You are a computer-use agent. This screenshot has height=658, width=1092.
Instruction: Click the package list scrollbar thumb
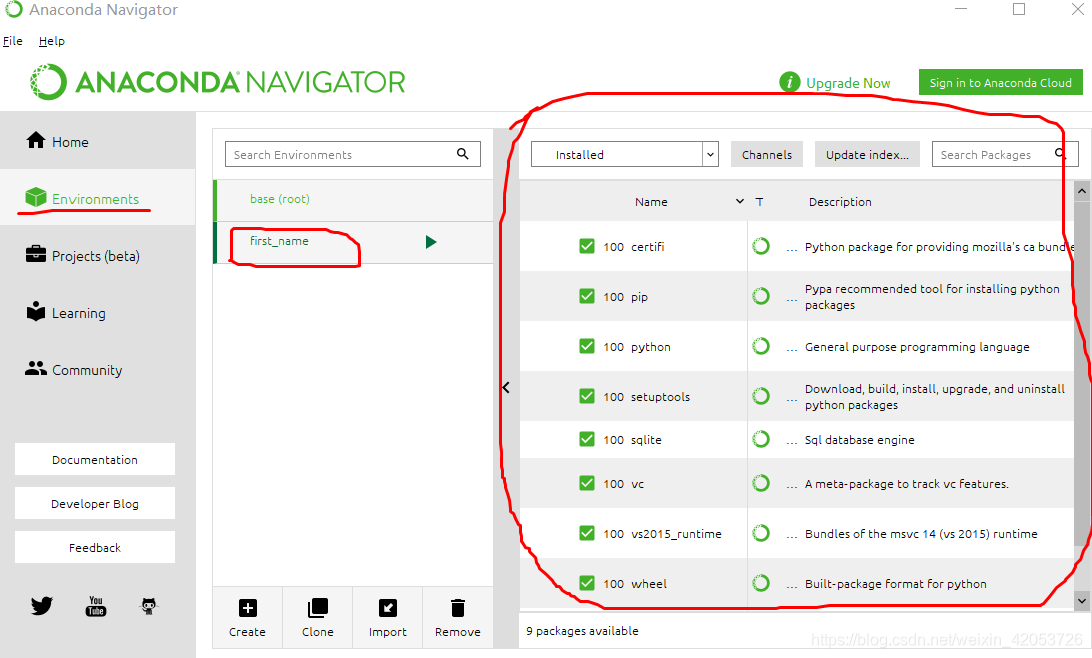pyautogui.click(x=1082, y=375)
